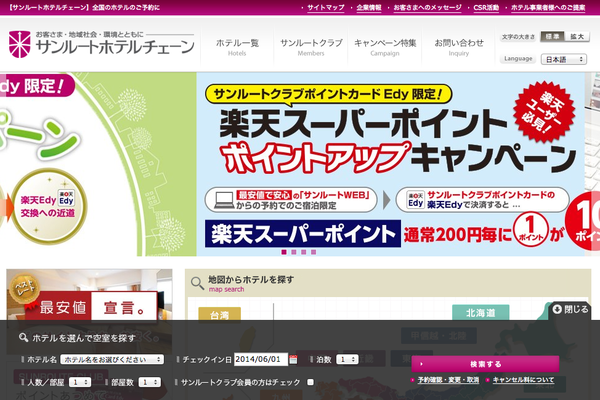Image resolution: width=600 pixels, height=400 pixels.
Task: Open the ホテル一覧 Hotels menu
Action: (237, 47)
